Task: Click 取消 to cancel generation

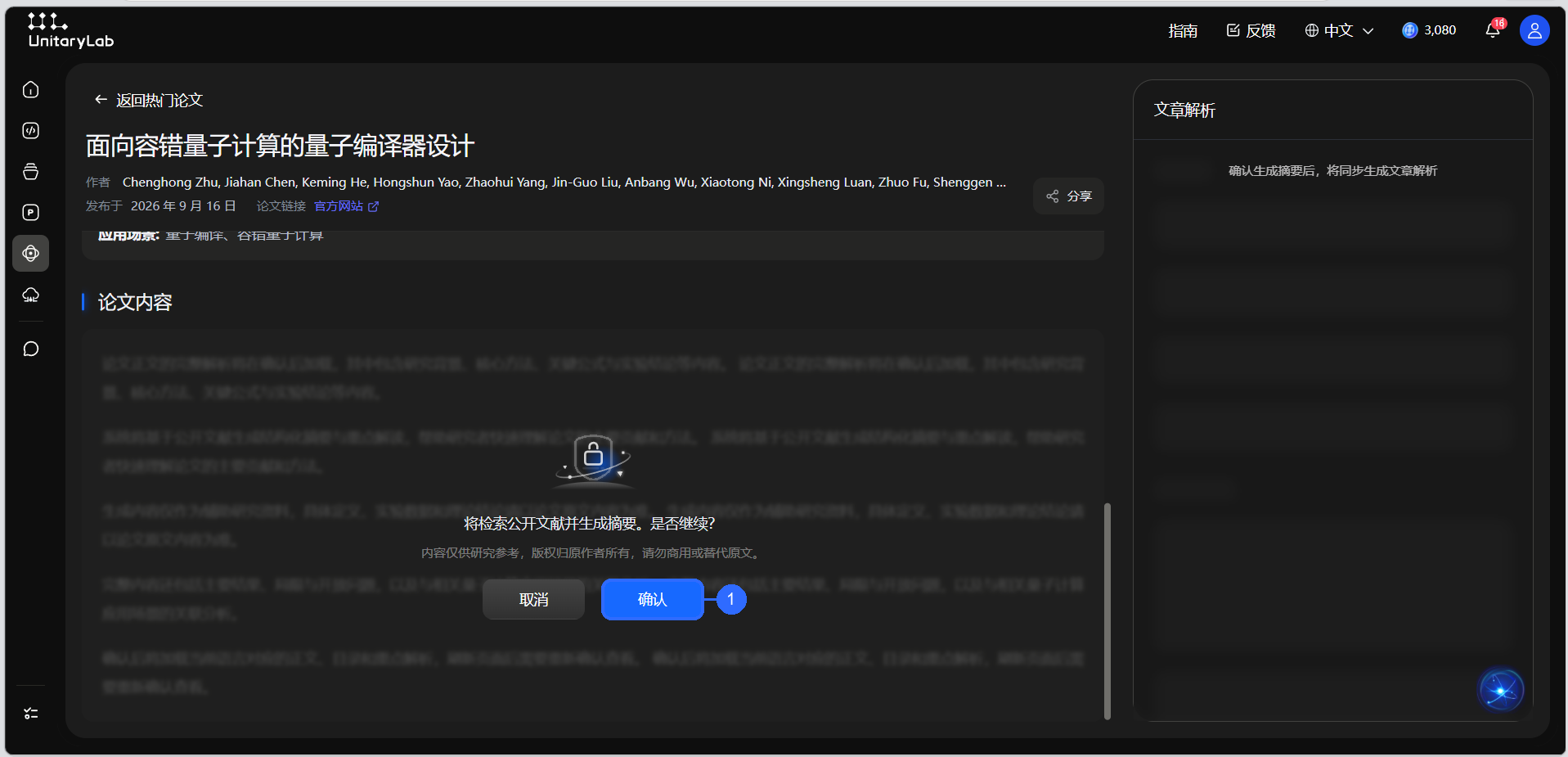Action: pyautogui.click(x=533, y=599)
